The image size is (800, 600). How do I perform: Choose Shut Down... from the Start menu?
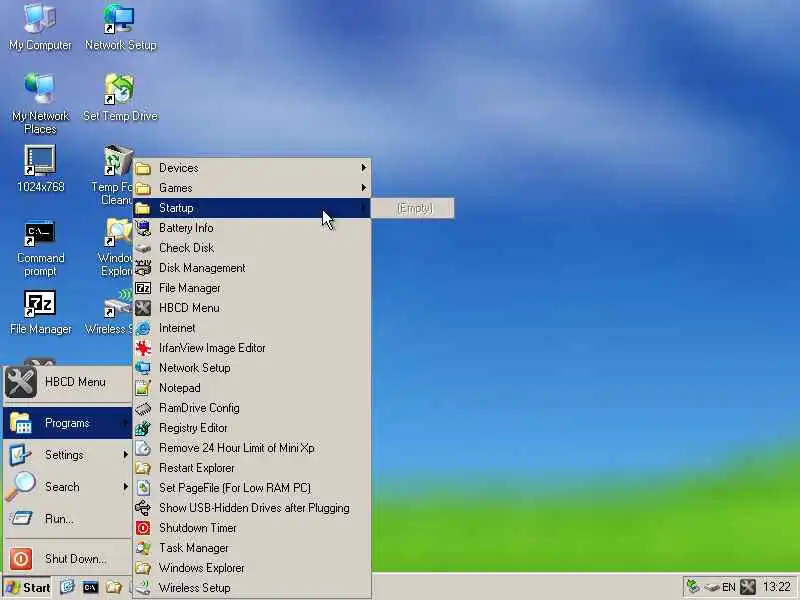pyautogui.click(x=67, y=559)
